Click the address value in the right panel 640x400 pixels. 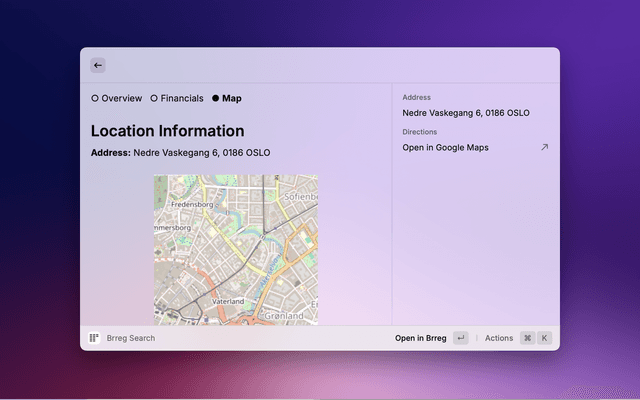(465, 113)
